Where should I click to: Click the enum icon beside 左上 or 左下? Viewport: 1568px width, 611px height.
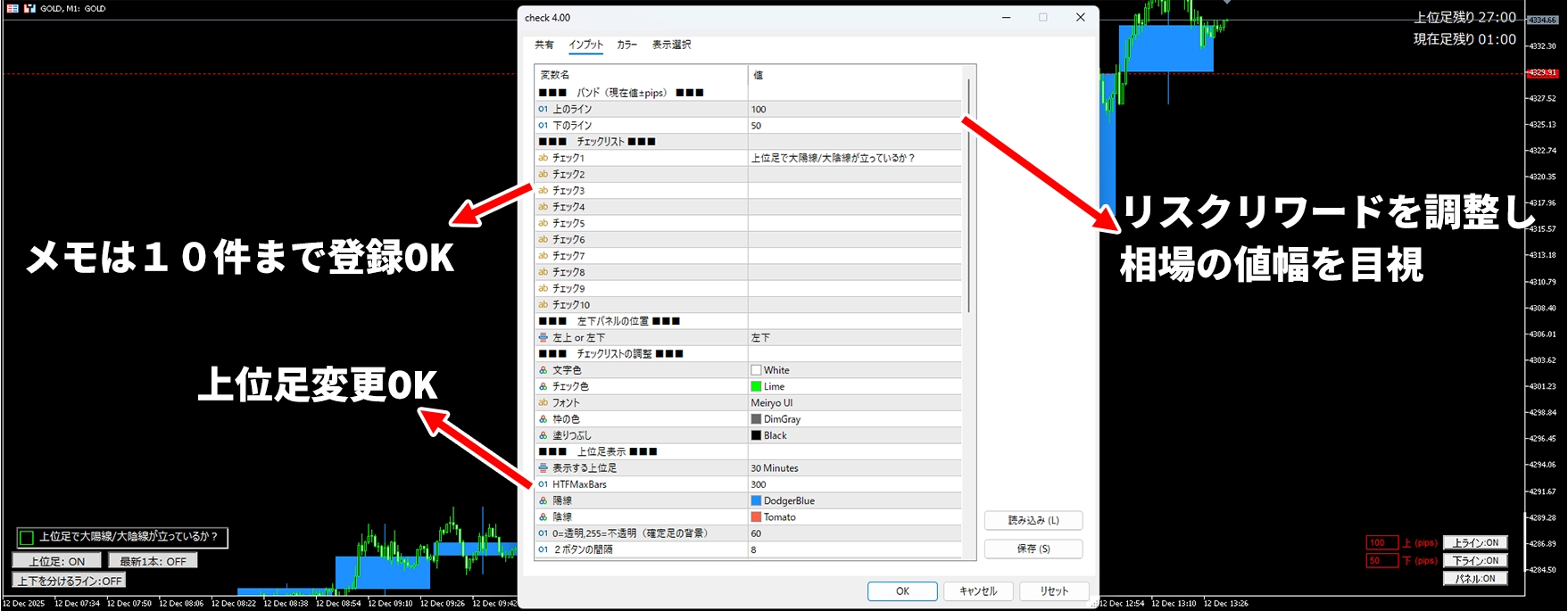coord(543,338)
